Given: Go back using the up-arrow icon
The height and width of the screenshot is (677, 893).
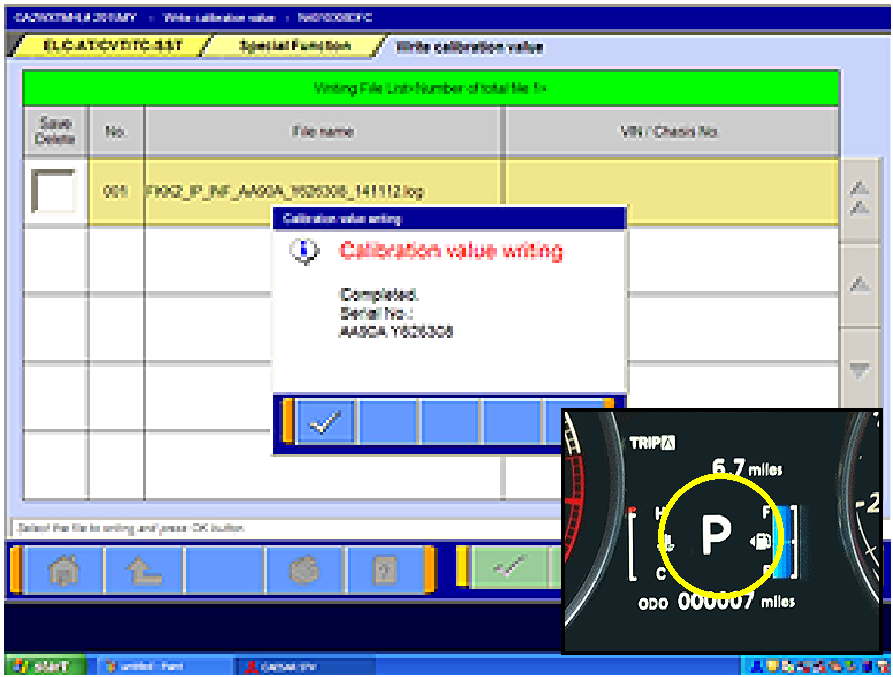Looking at the screenshot, I should coord(143,571).
